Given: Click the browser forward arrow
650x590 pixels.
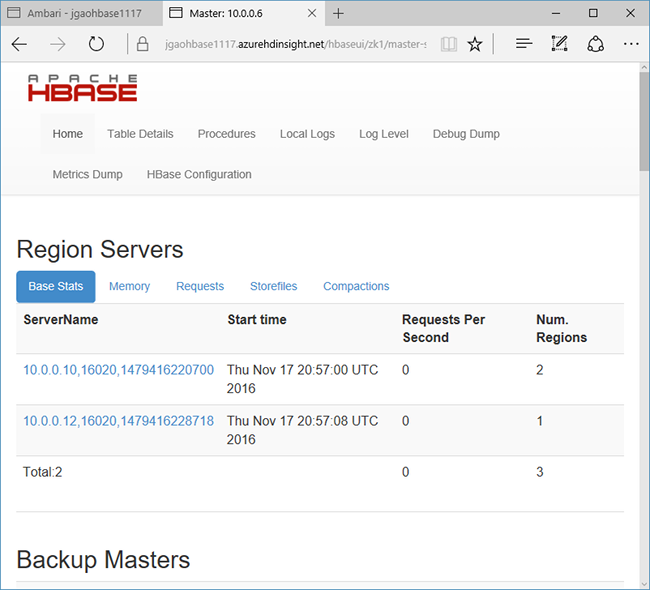Looking at the screenshot, I should click(x=57, y=44).
